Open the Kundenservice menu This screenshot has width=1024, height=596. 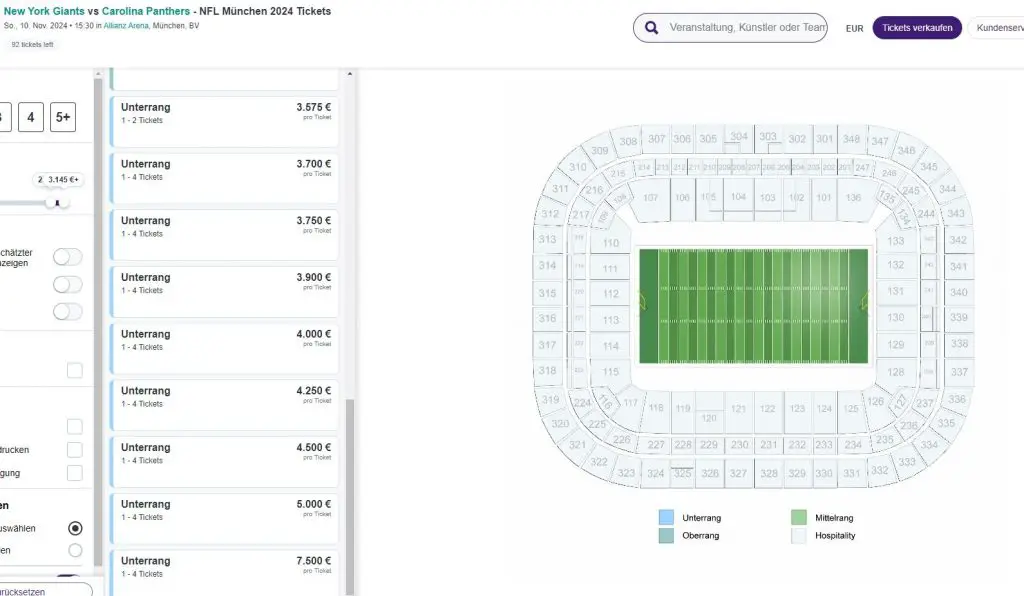click(998, 28)
